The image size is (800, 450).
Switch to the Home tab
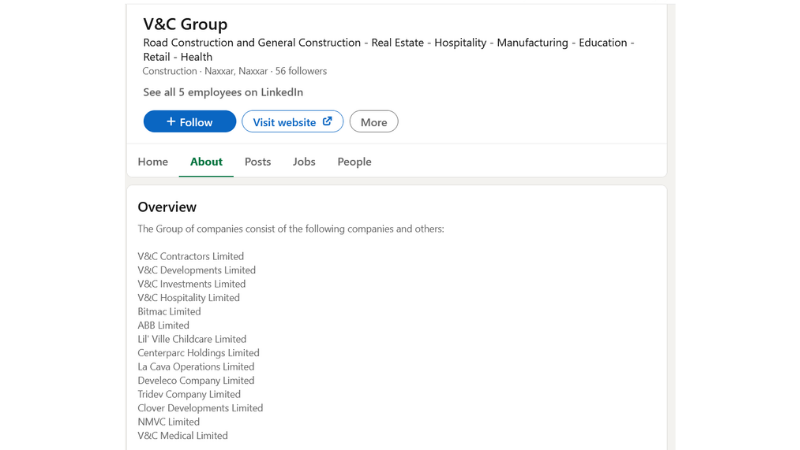[153, 162]
